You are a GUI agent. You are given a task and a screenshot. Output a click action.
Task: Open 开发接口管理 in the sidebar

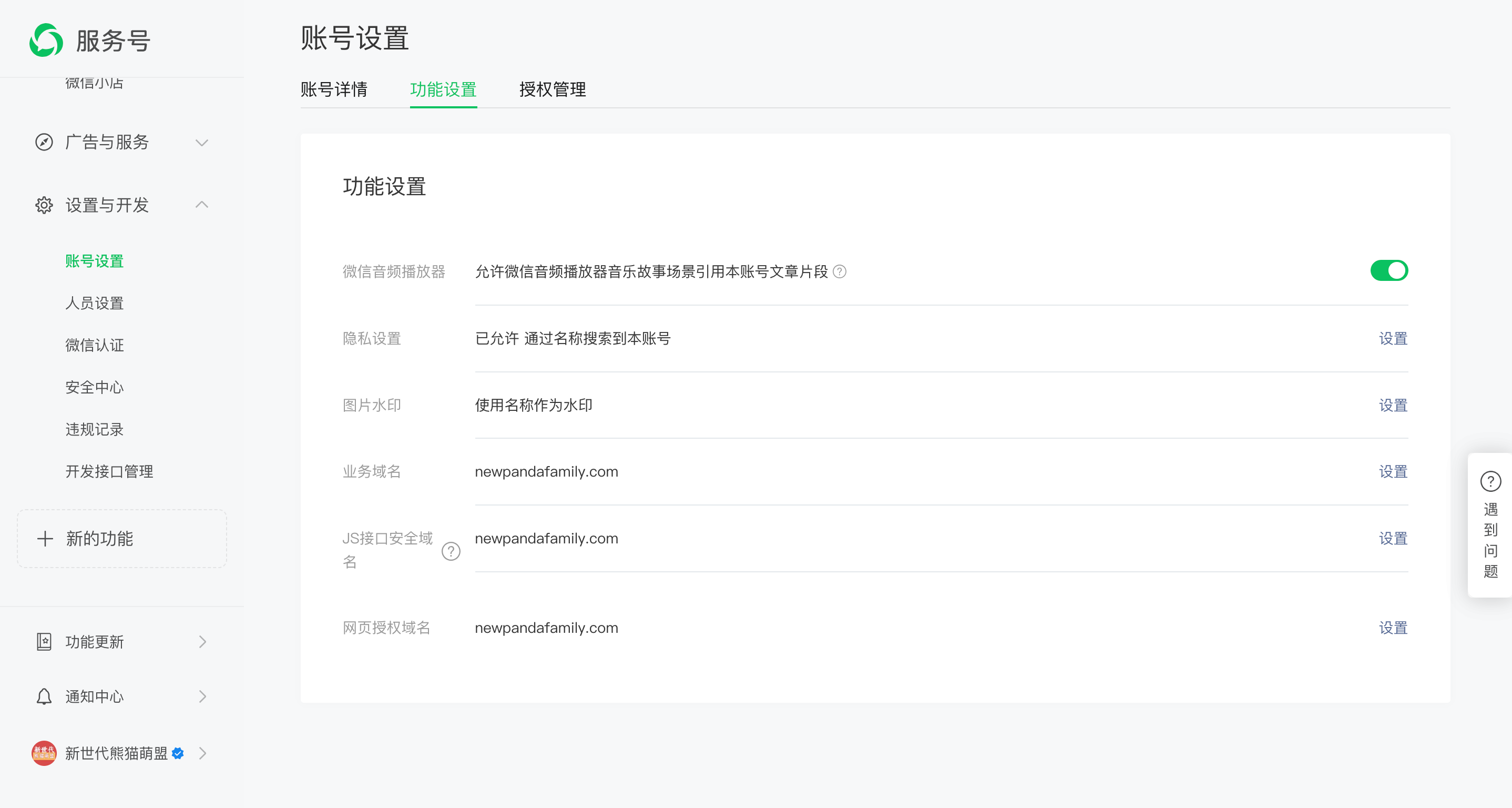coord(109,471)
